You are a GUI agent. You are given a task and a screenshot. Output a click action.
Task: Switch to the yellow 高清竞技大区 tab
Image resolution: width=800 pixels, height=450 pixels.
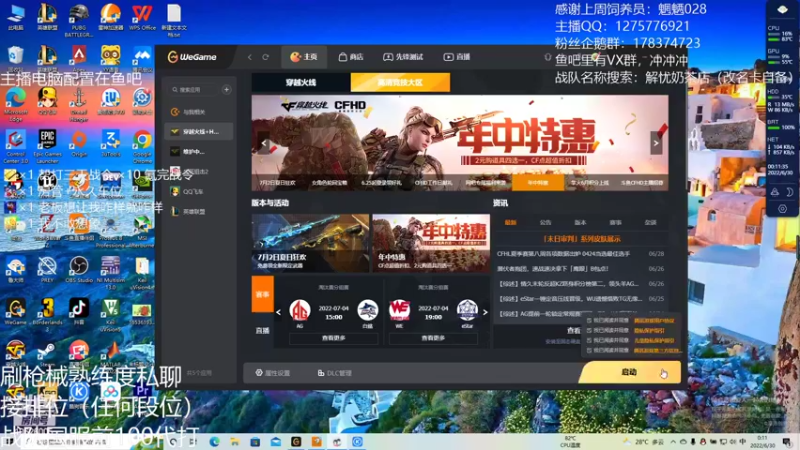[400, 82]
